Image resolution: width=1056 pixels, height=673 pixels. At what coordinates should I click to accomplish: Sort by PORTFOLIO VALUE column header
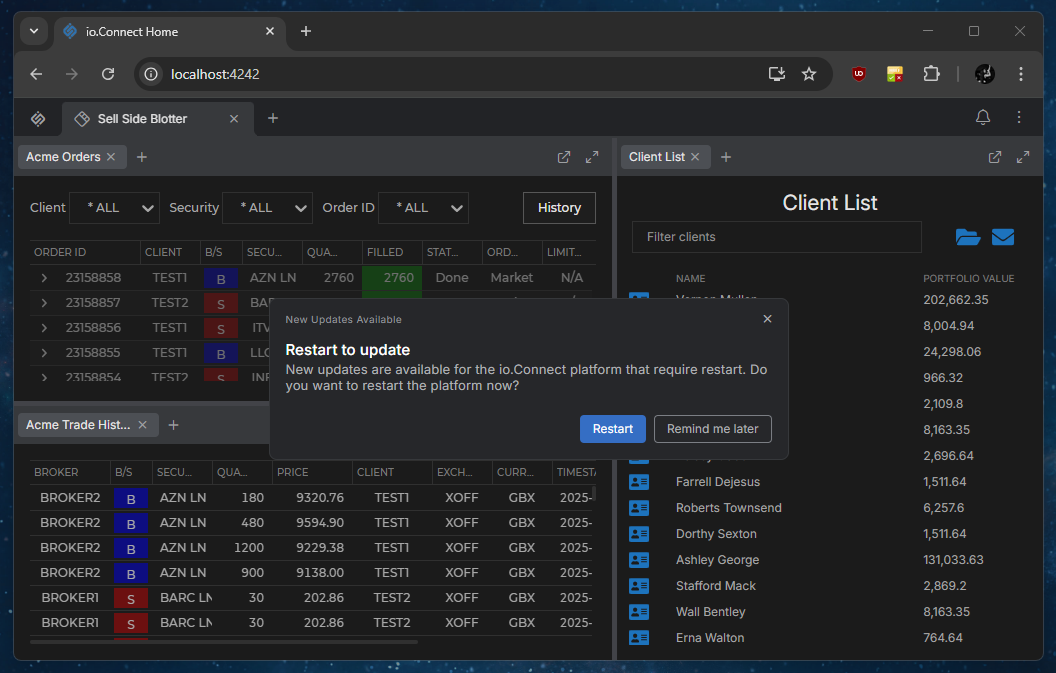tap(968, 278)
